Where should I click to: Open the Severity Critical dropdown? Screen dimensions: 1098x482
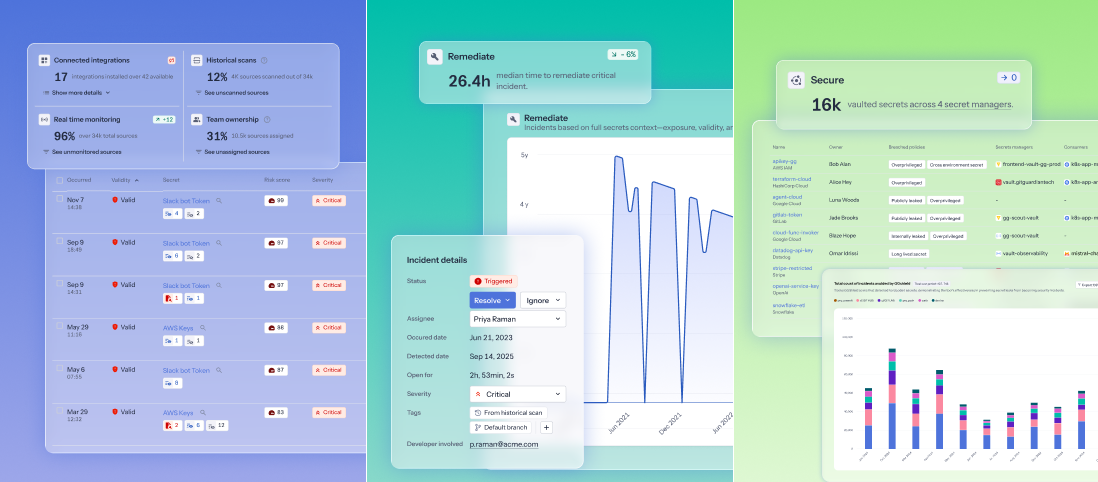click(517, 394)
